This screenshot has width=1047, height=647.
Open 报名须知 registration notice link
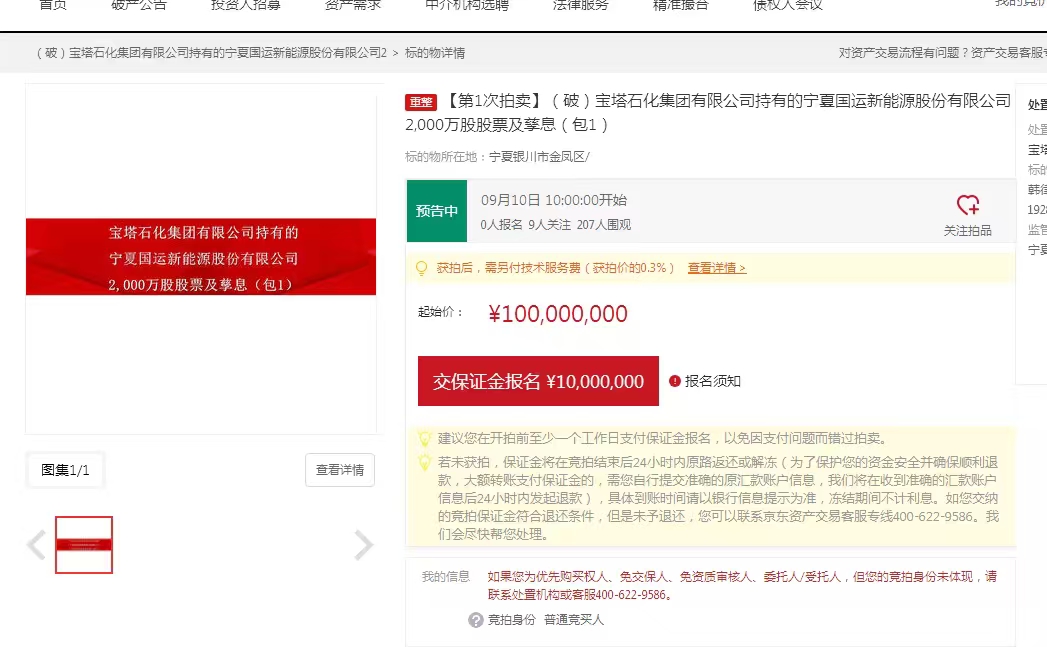point(712,381)
